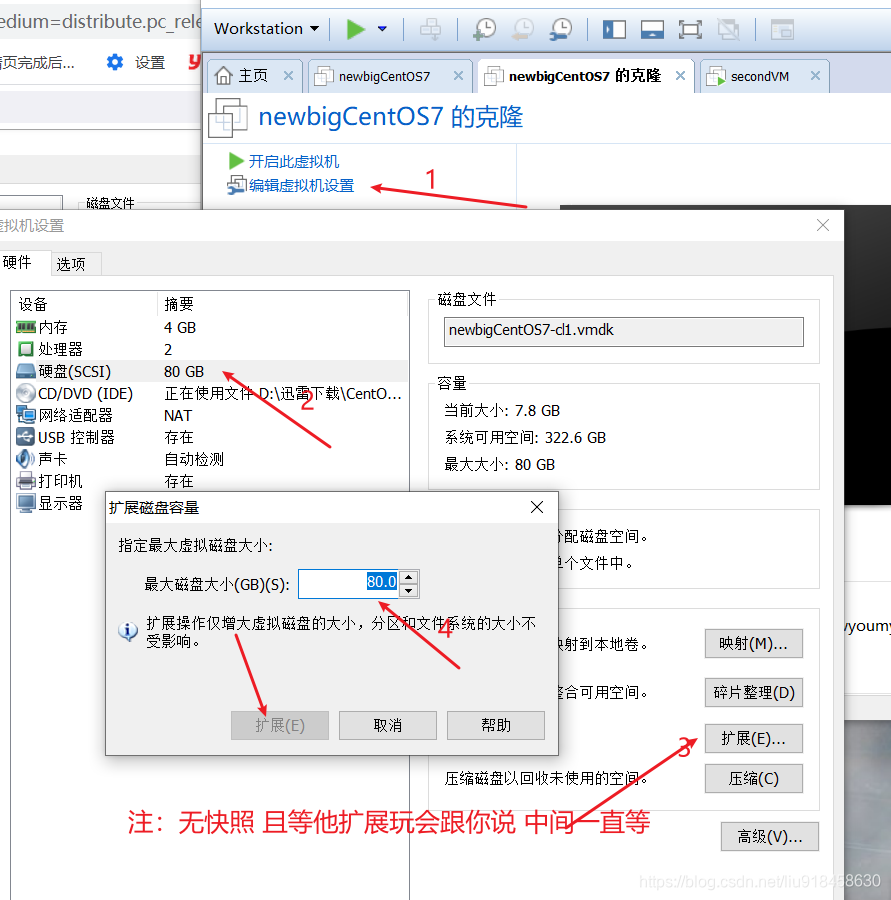Image resolution: width=891 pixels, height=900 pixels.
Task: Select the USB 控制器 device row
Action: point(210,437)
